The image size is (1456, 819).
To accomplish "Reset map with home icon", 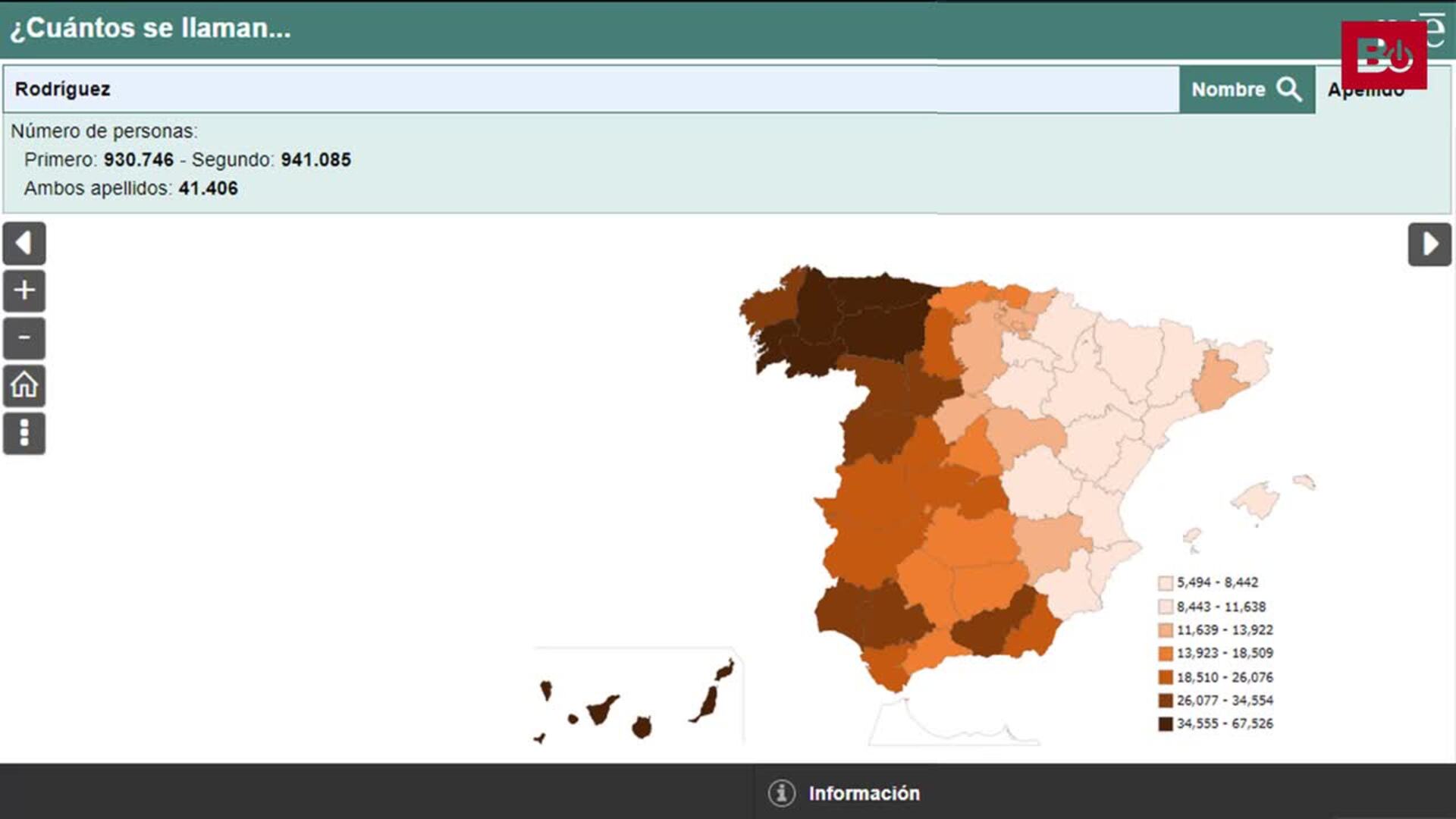I will tap(24, 385).
